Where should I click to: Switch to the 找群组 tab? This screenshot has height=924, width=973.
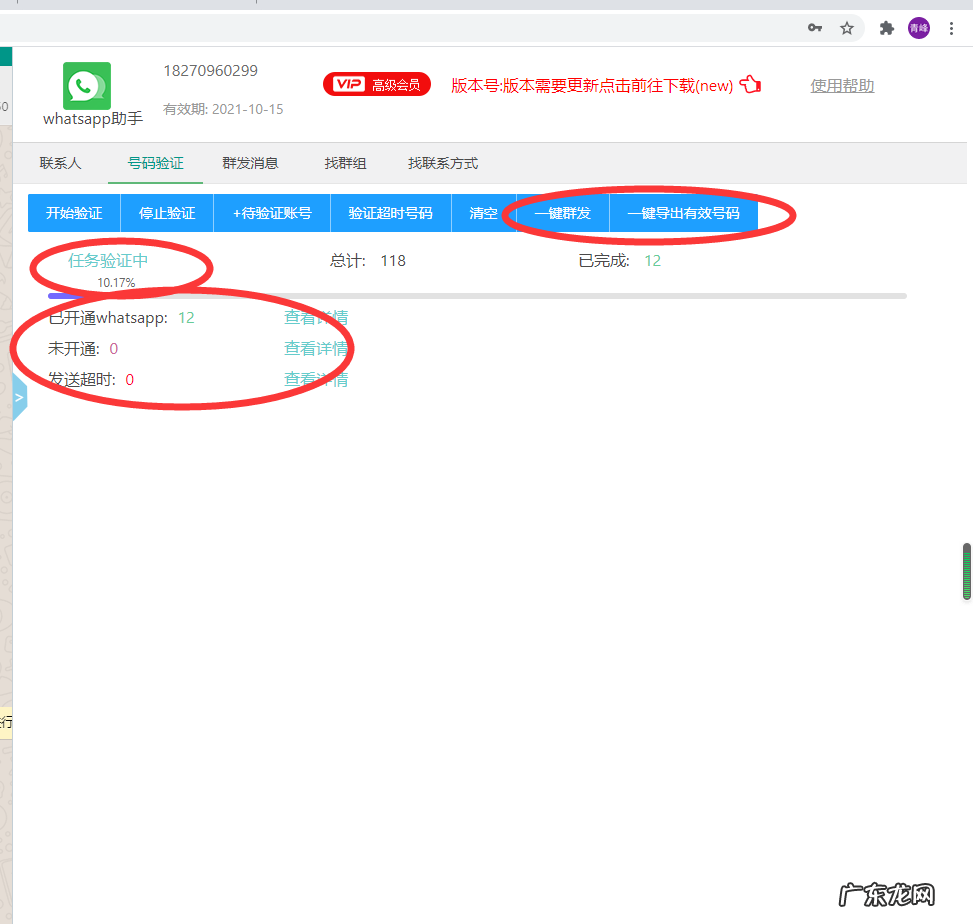pyautogui.click(x=345, y=163)
